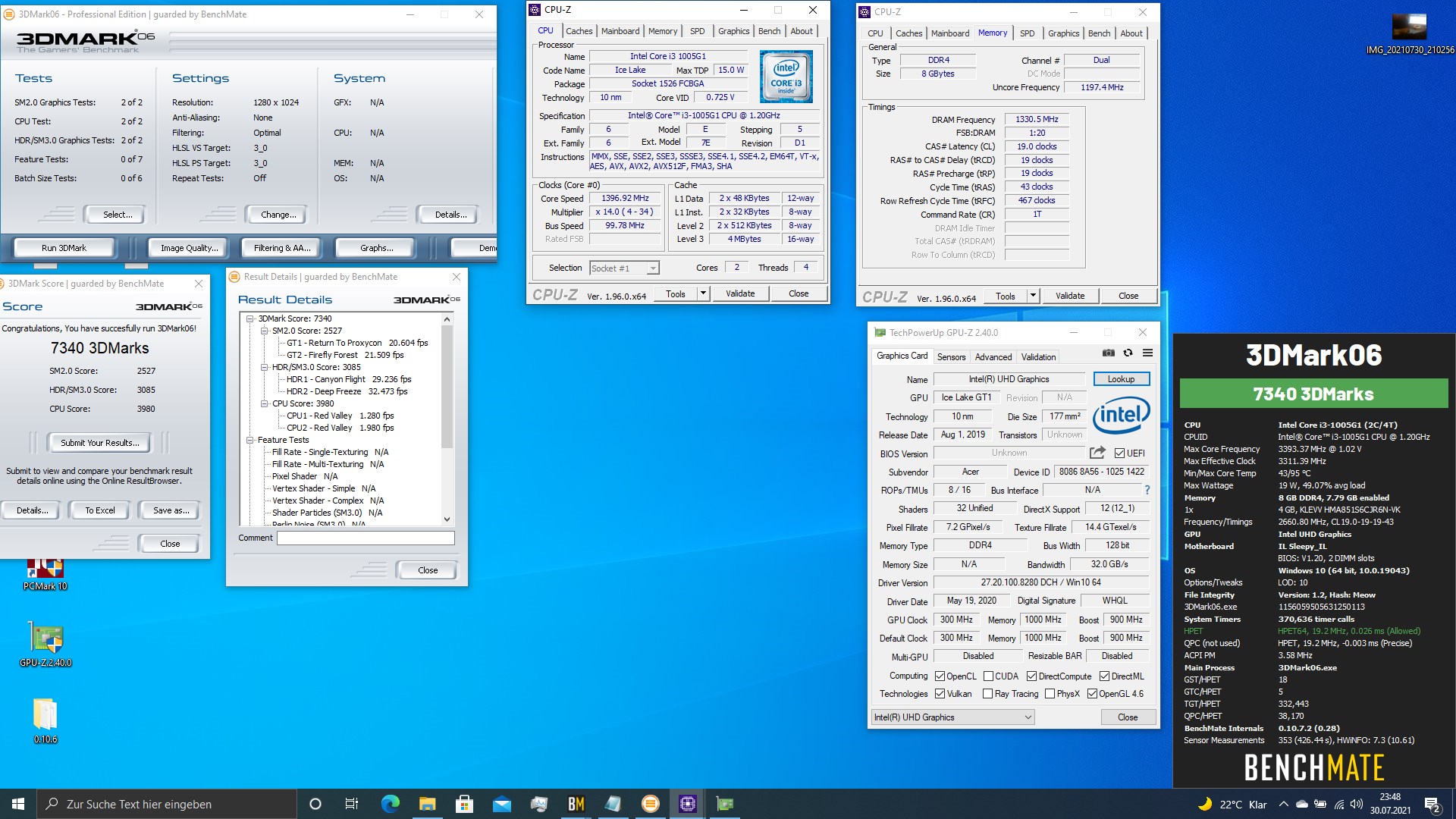Click the orange 3DMark06 taskbar icon
Viewport: 1456px width, 819px height.
pyautogui.click(x=650, y=804)
